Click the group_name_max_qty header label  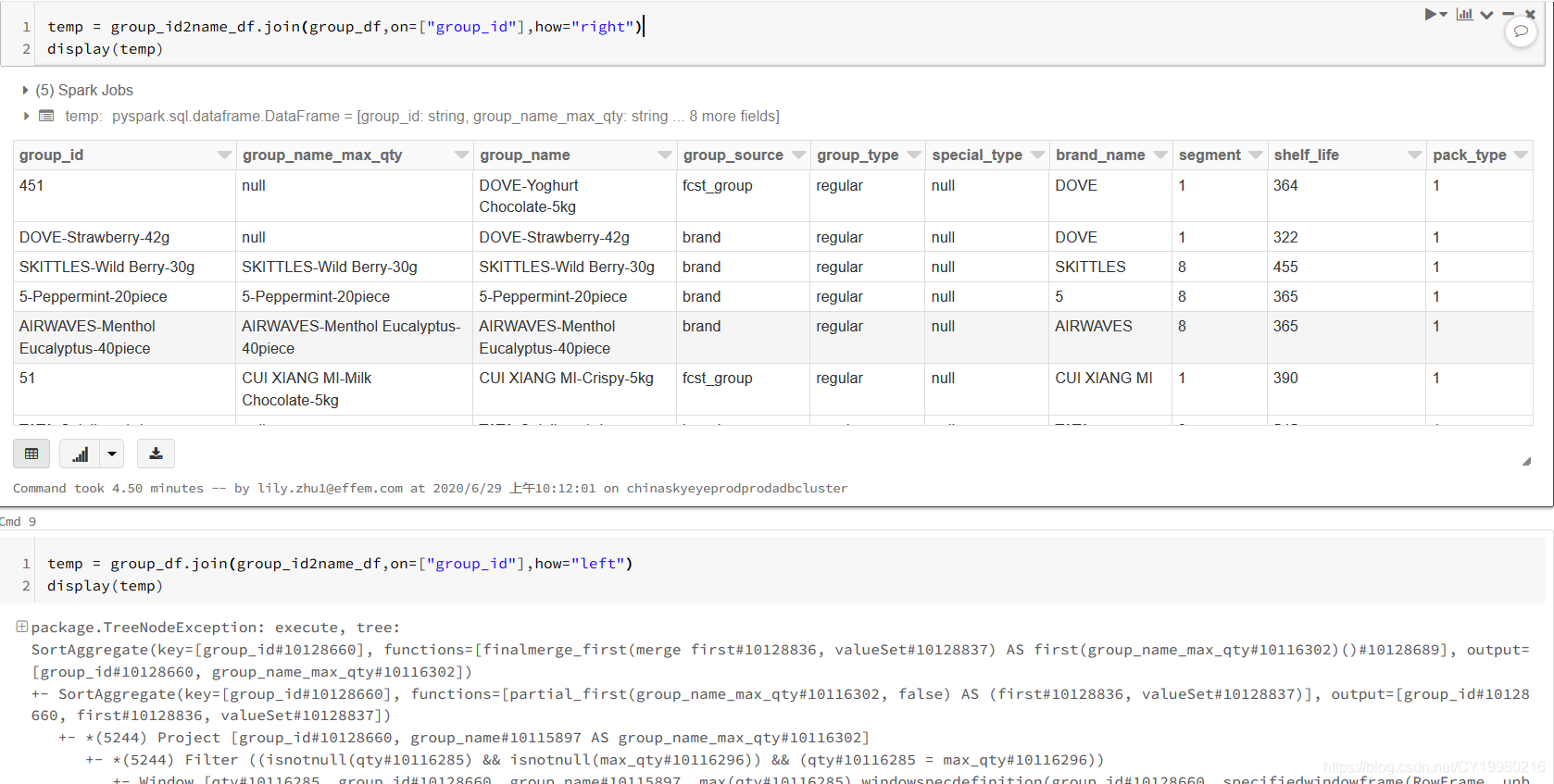point(322,155)
